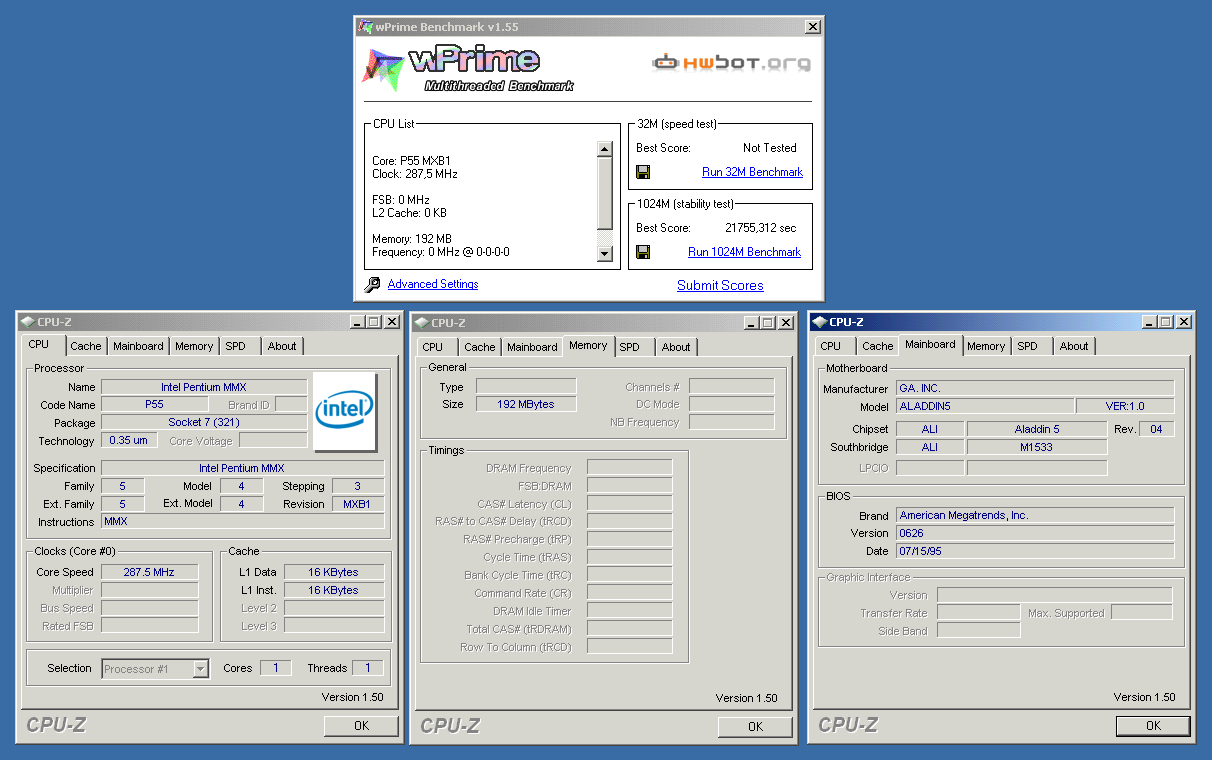The image size is (1212, 760).
Task: Click the magnifier icon next to Advanced Settings
Action: 372,285
